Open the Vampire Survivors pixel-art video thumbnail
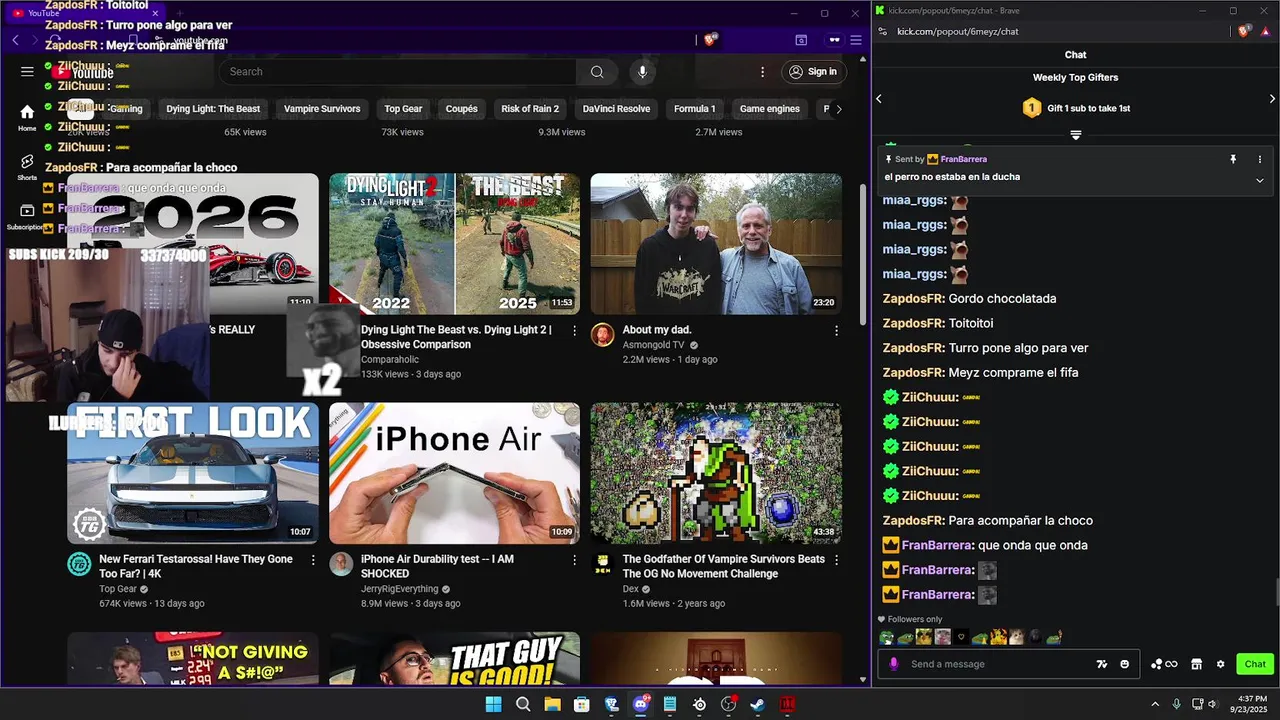The height and width of the screenshot is (720, 1280). point(716,473)
